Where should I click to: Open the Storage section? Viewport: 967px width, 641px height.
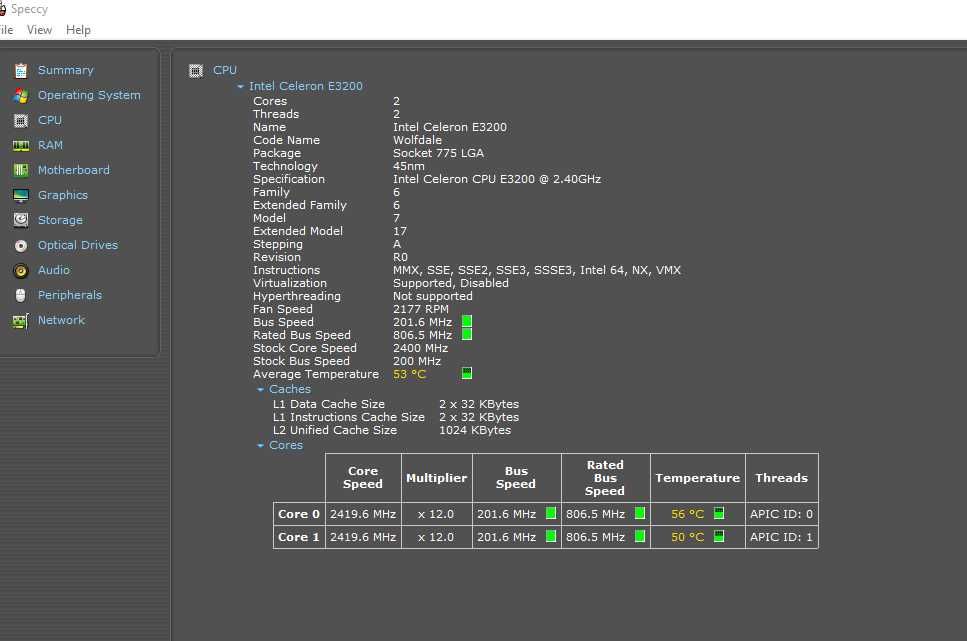pos(60,220)
